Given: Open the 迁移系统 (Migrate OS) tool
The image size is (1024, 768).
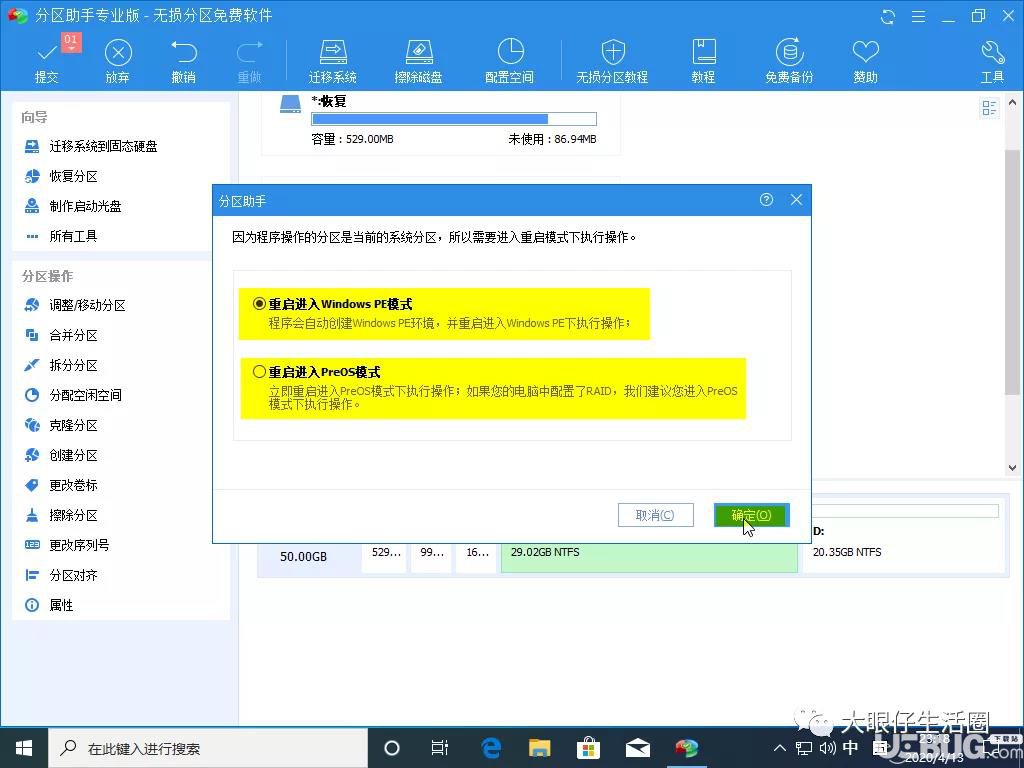Looking at the screenshot, I should coord(333,57).
